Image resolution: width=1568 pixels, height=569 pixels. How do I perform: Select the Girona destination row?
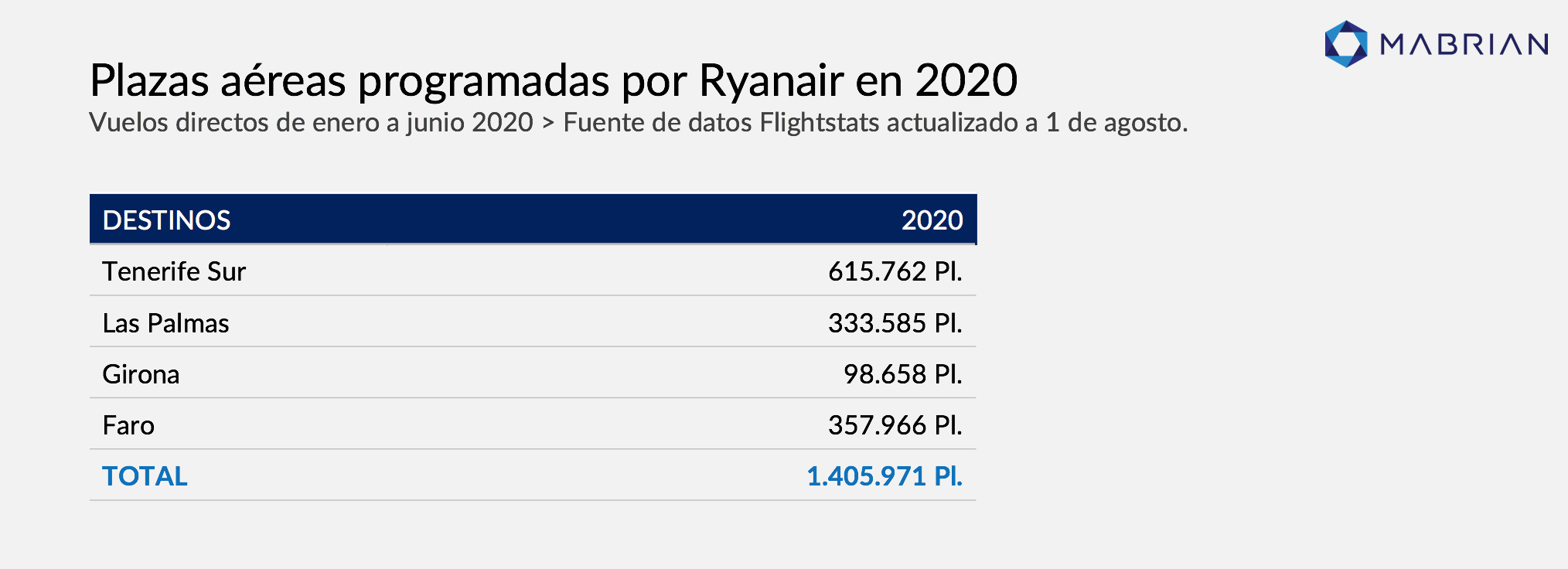click(533, 373)
